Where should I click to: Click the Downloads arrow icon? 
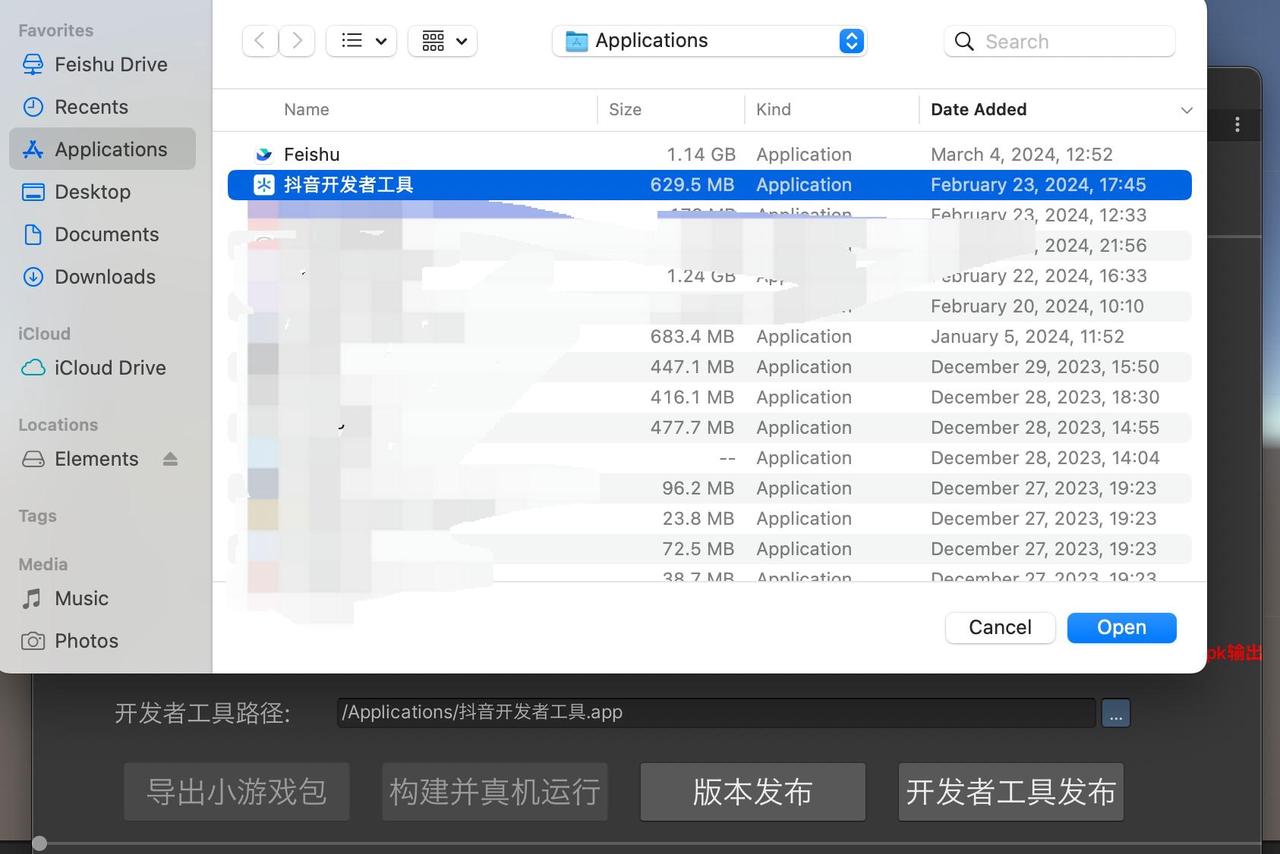[x=33, y=277]
